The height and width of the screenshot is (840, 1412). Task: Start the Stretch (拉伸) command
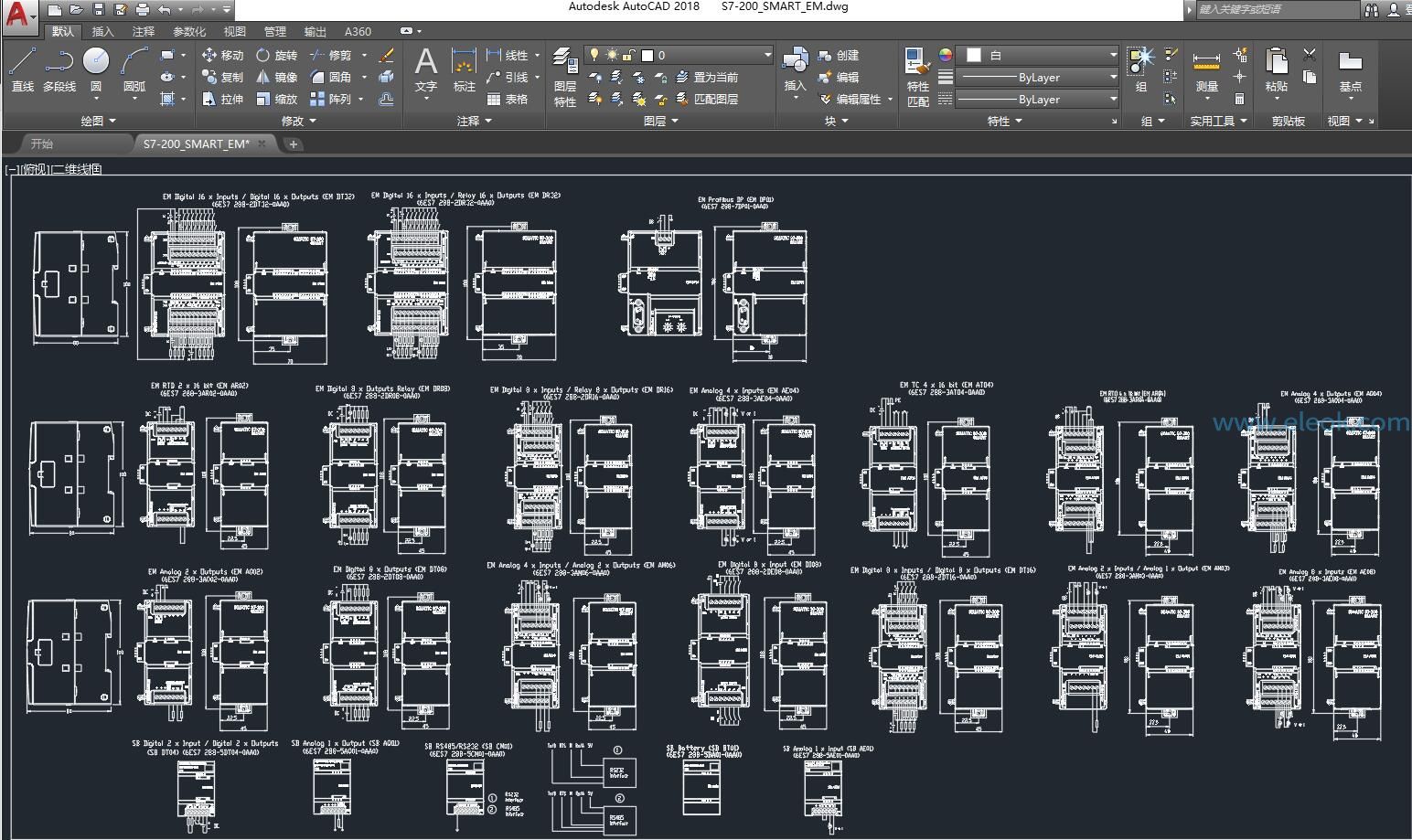point(222,99)
